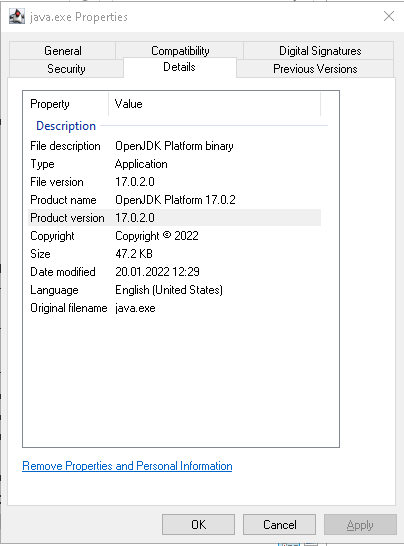
Task: Select the Original filename row
Action: (174, 308)
